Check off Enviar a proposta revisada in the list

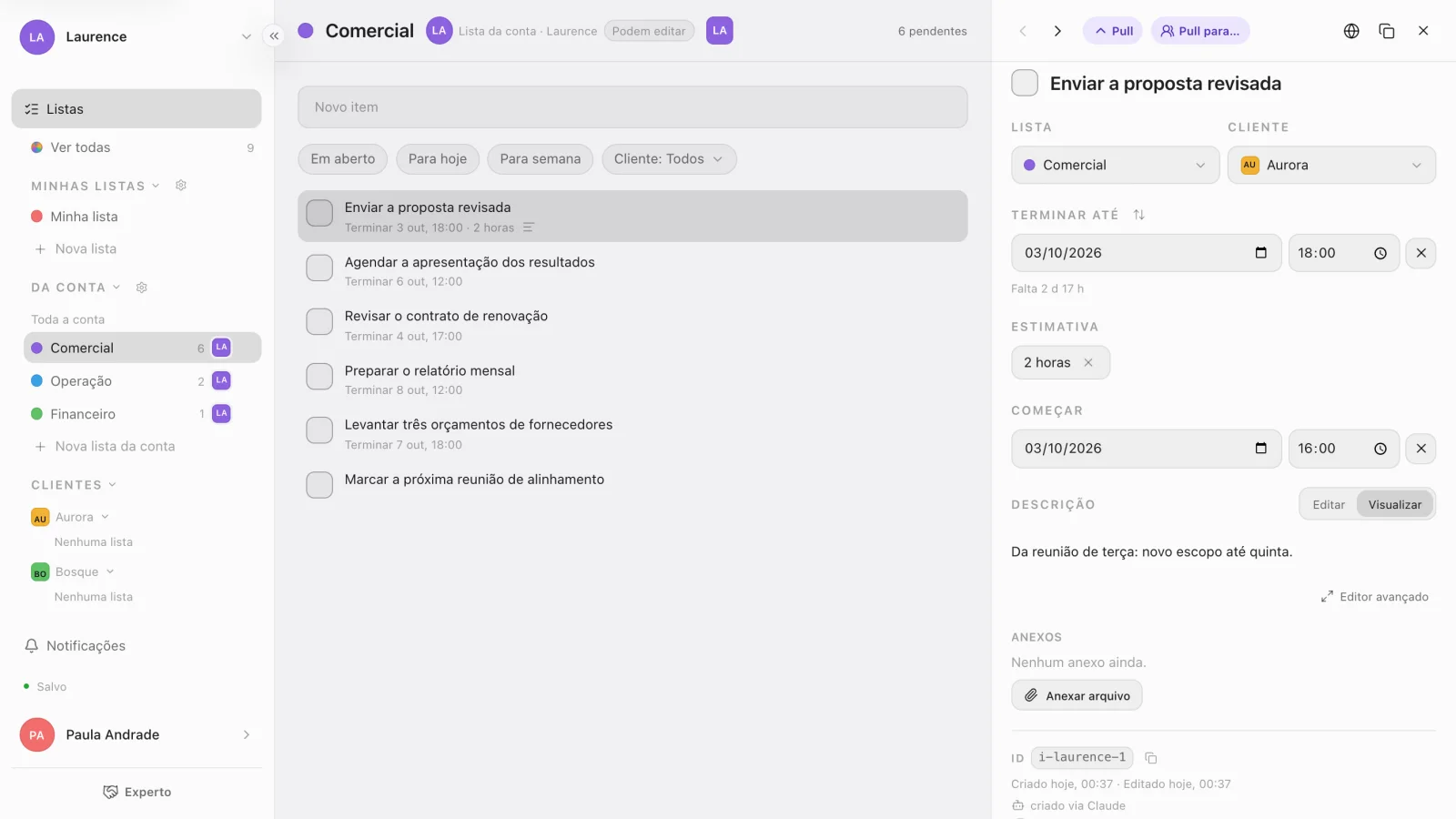tap(319, 213)
